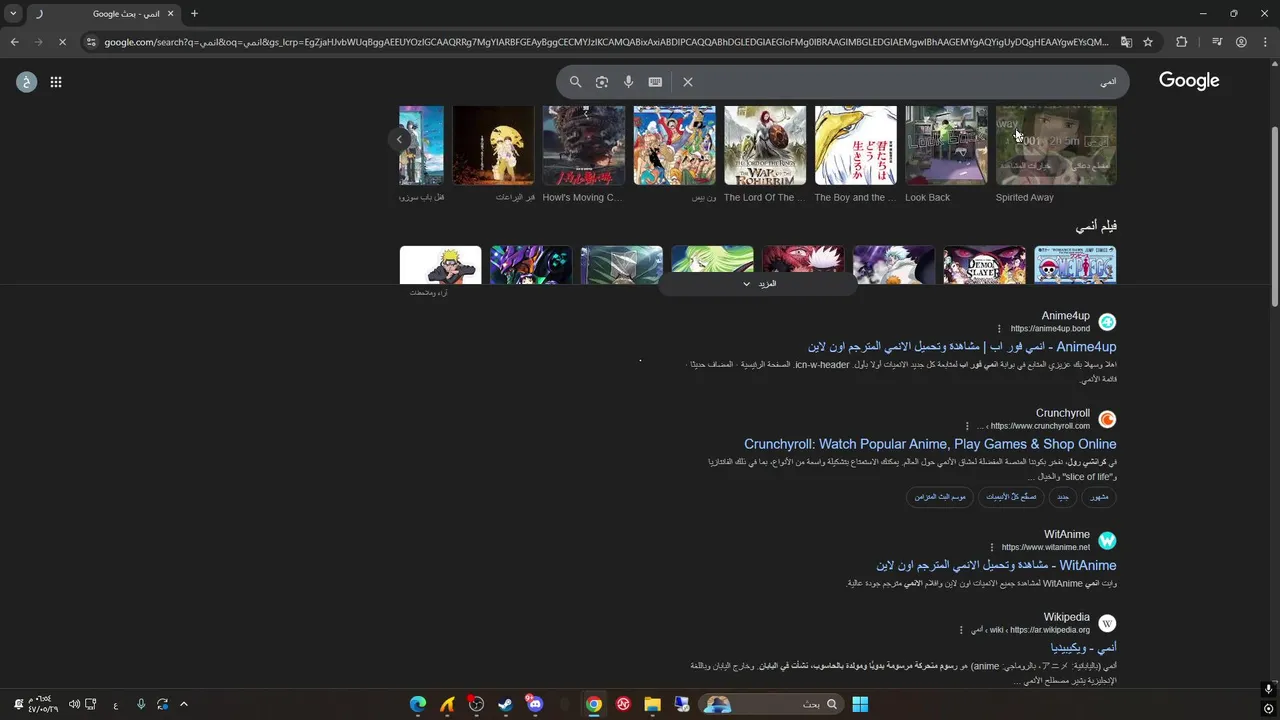This screenshot has height=720, width=1280.
Task: Click the Wikipedia favicon
Action: point(1107,623)
